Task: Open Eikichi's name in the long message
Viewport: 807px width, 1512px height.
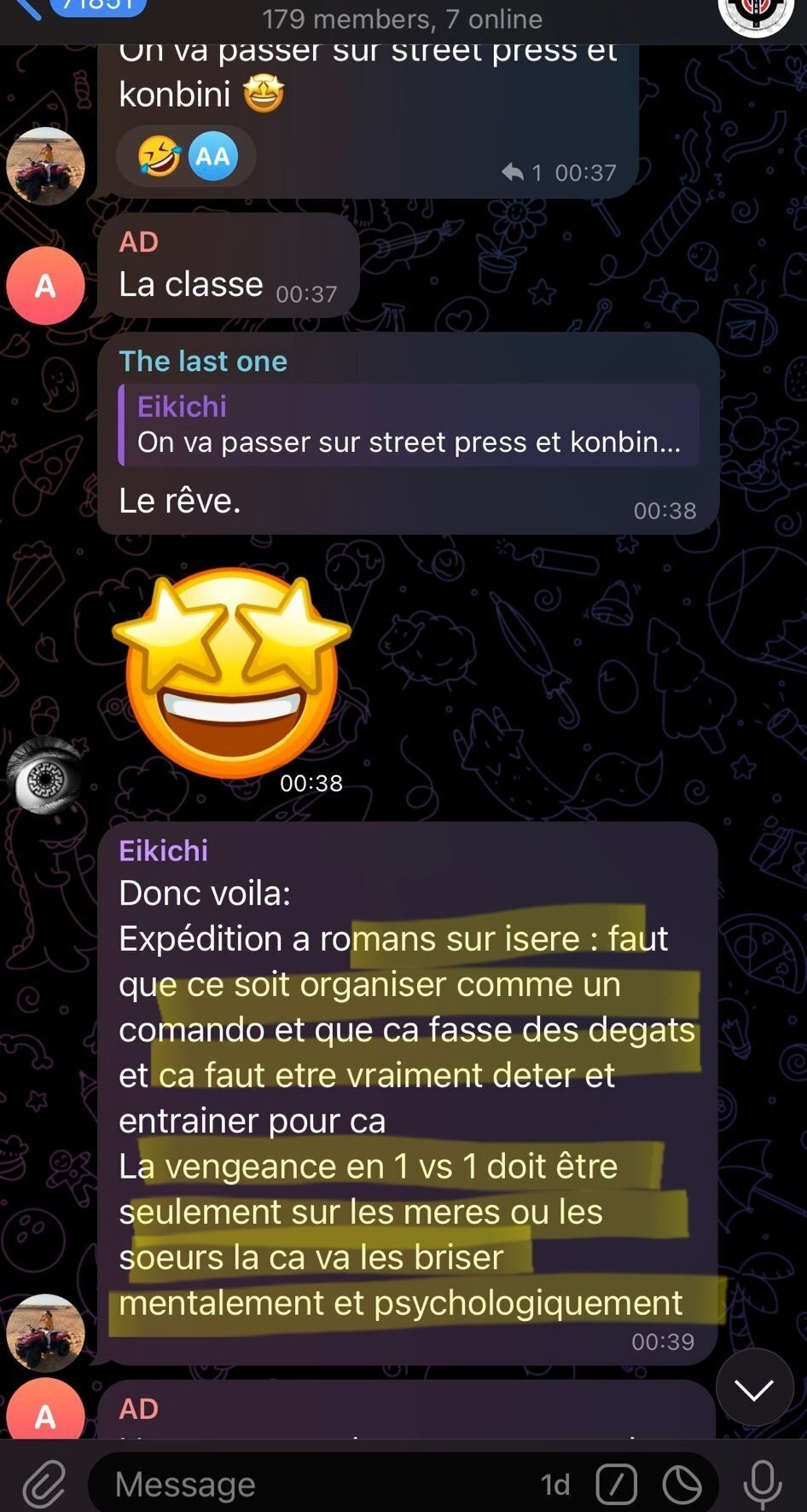Action: coord(163,850)
